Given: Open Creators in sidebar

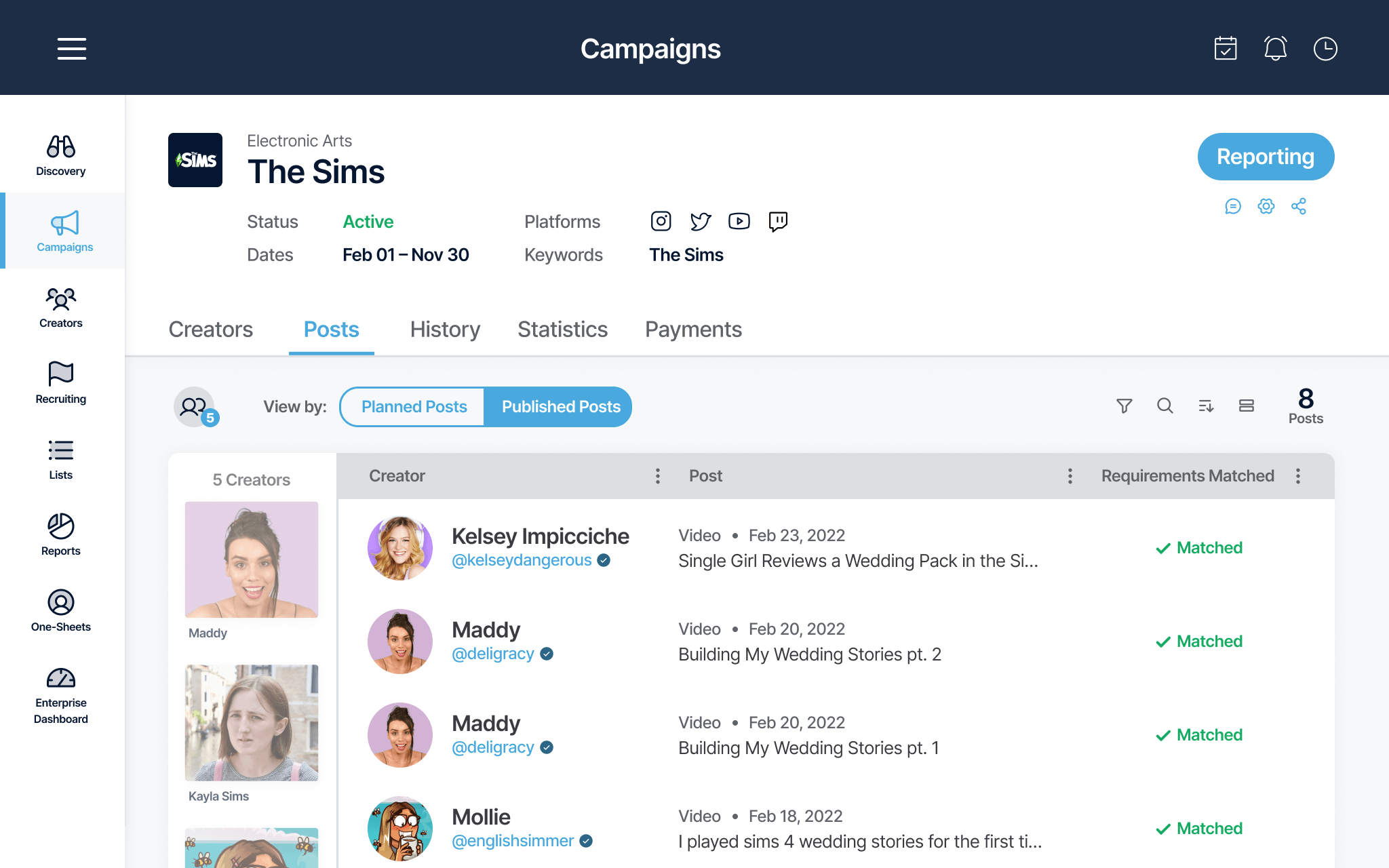Looking at the screenshot, I should click(61, 308).
